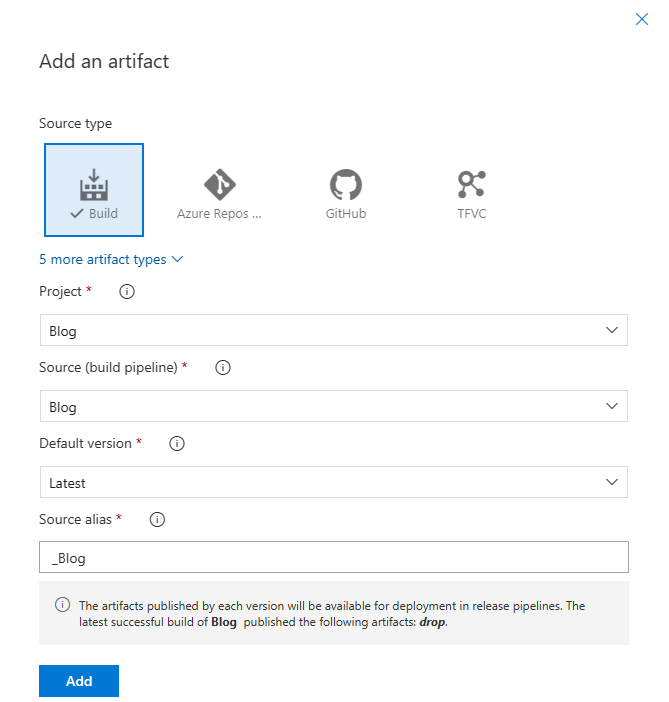The height and width of the screenshot is (702, 669).
Task: Click the Source (build pipeline) info icon
Action: coord(223,368)
